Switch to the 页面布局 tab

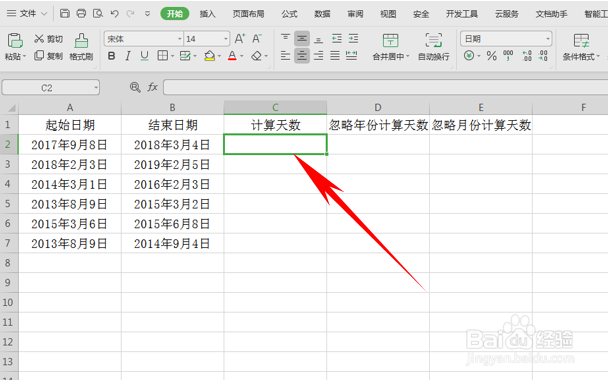pyautogui.click(x=248, y=14)
